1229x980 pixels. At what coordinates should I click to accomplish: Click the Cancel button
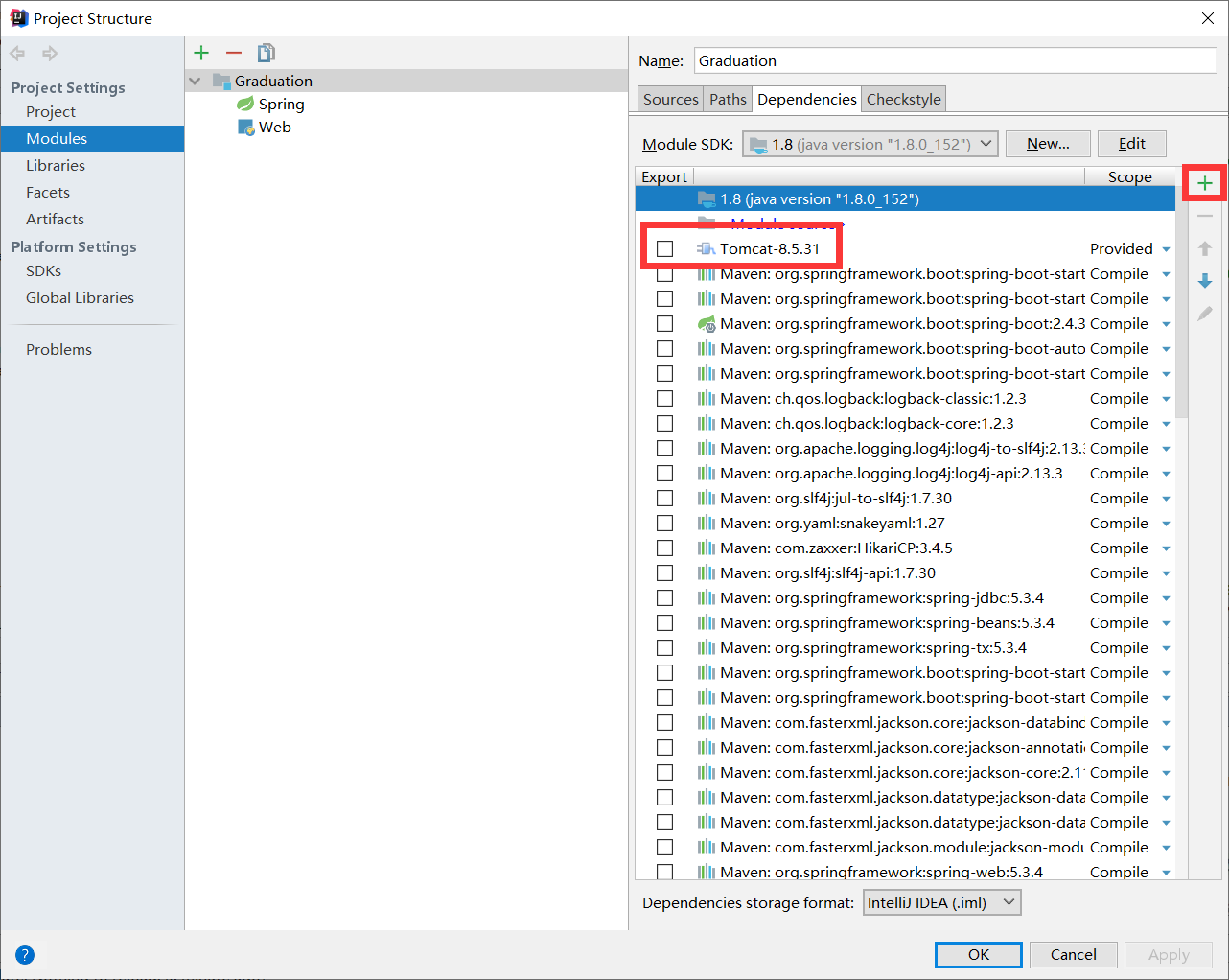1074,954
